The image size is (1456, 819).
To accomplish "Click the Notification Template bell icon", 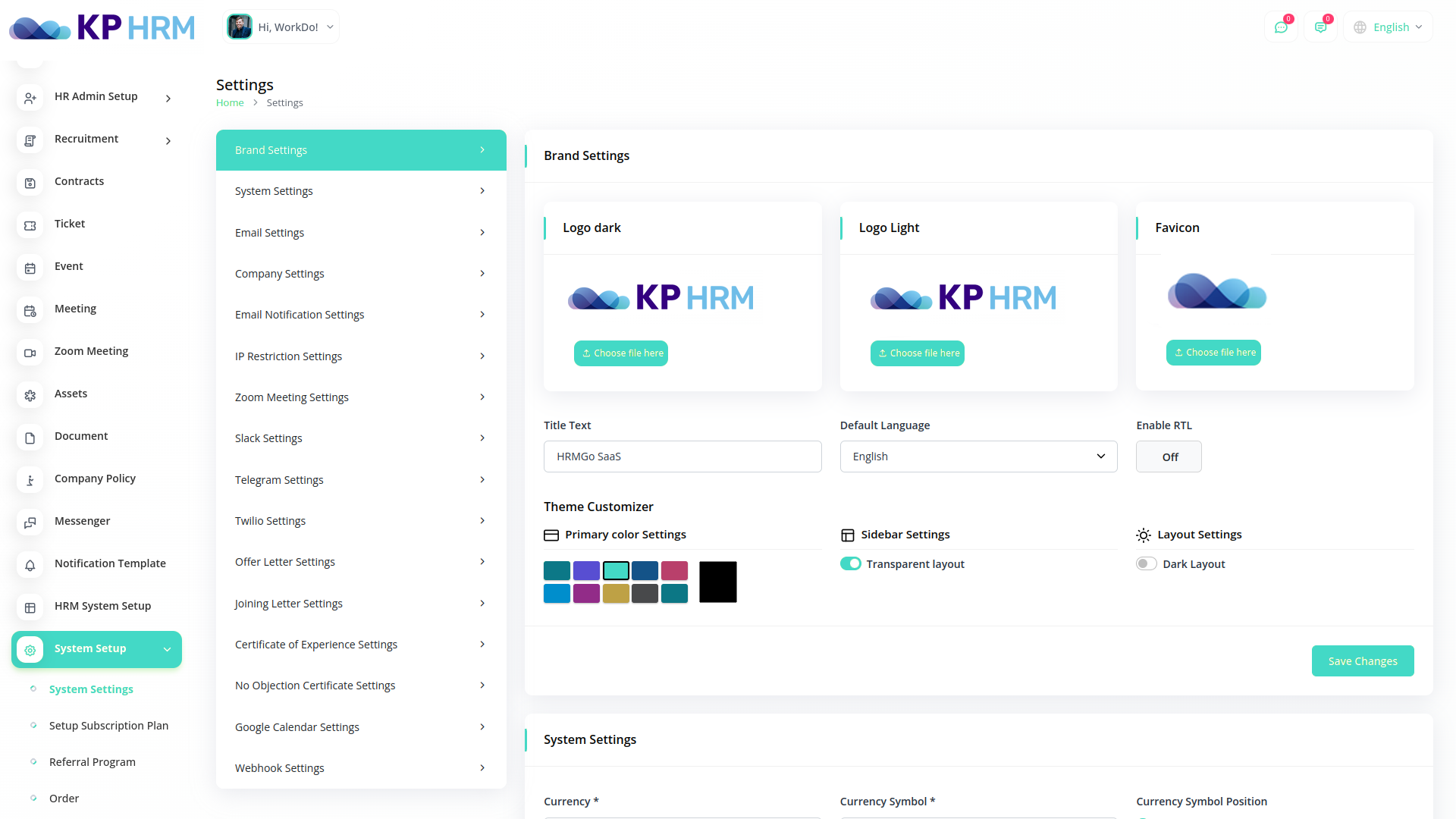I will tap(30, 565).
